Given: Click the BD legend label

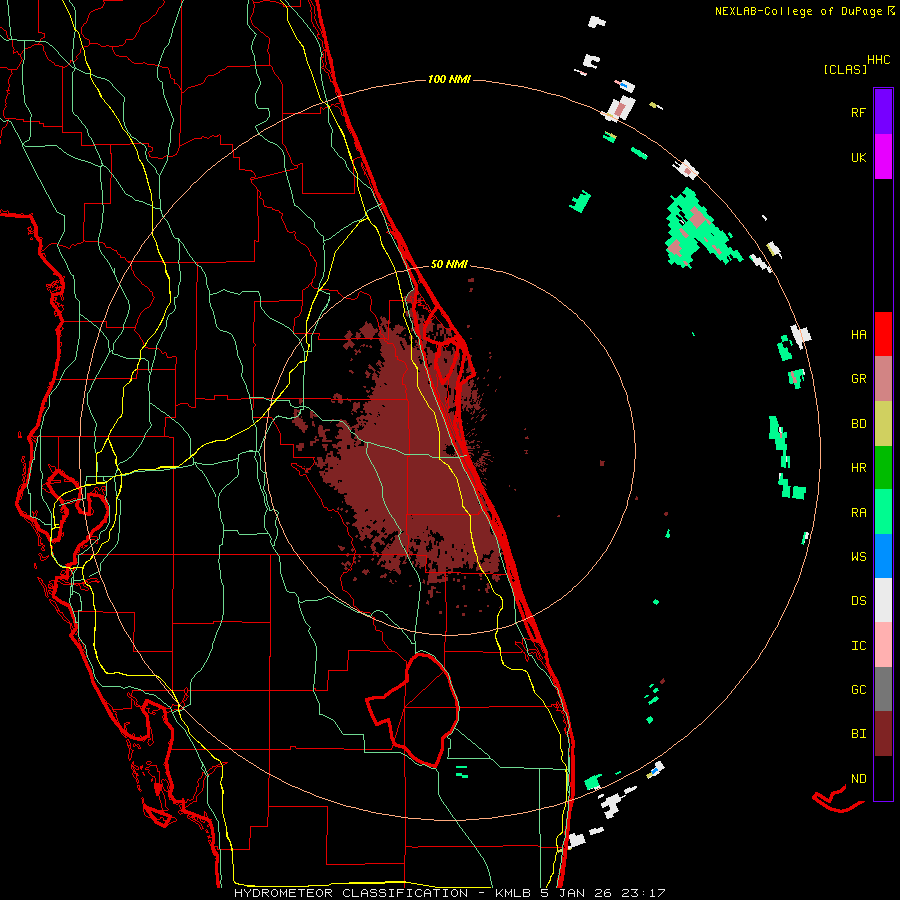Looking at the screenshot, I should 858,424.
